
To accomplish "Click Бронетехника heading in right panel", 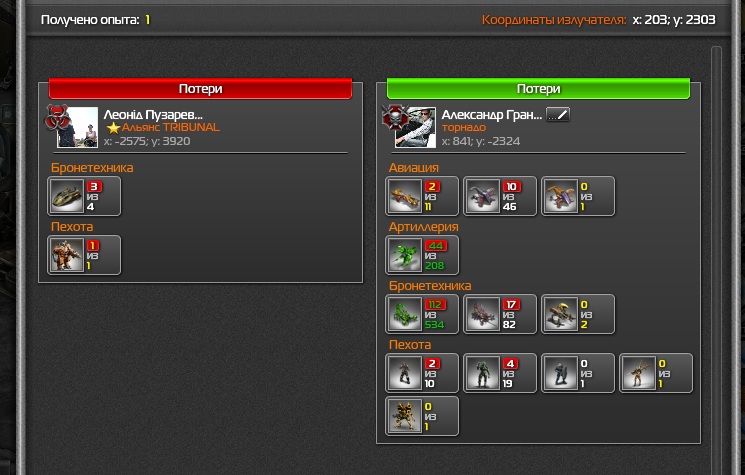I will pos(430,286).
